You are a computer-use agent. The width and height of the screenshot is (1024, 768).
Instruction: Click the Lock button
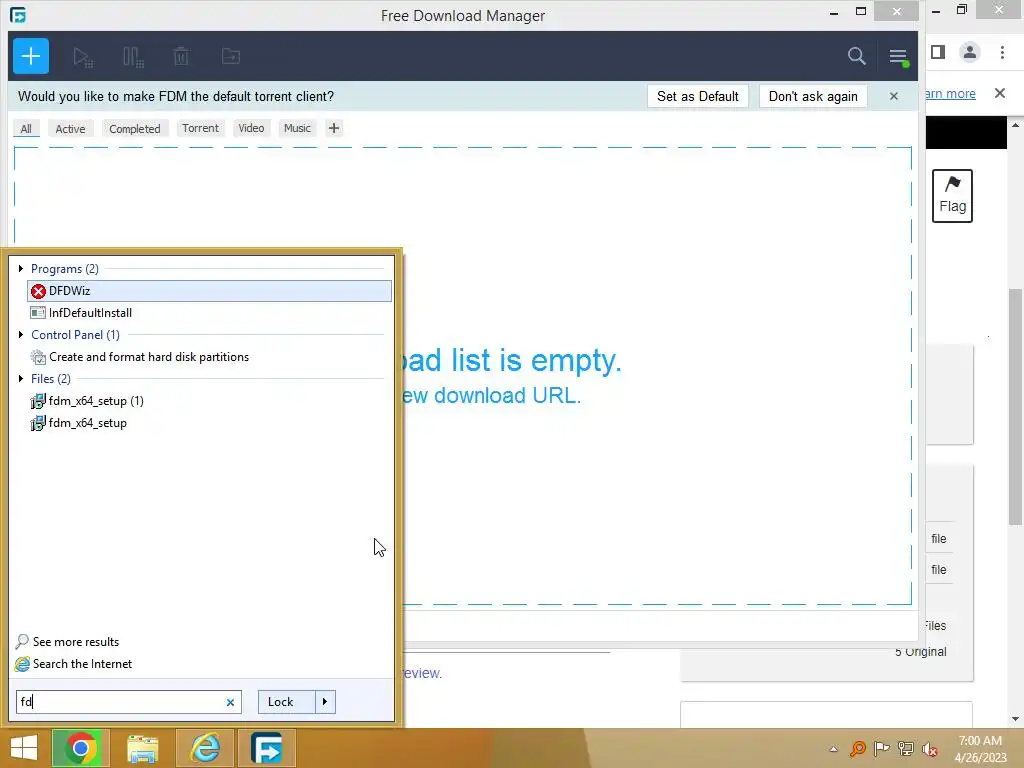[x=286, y=702]
